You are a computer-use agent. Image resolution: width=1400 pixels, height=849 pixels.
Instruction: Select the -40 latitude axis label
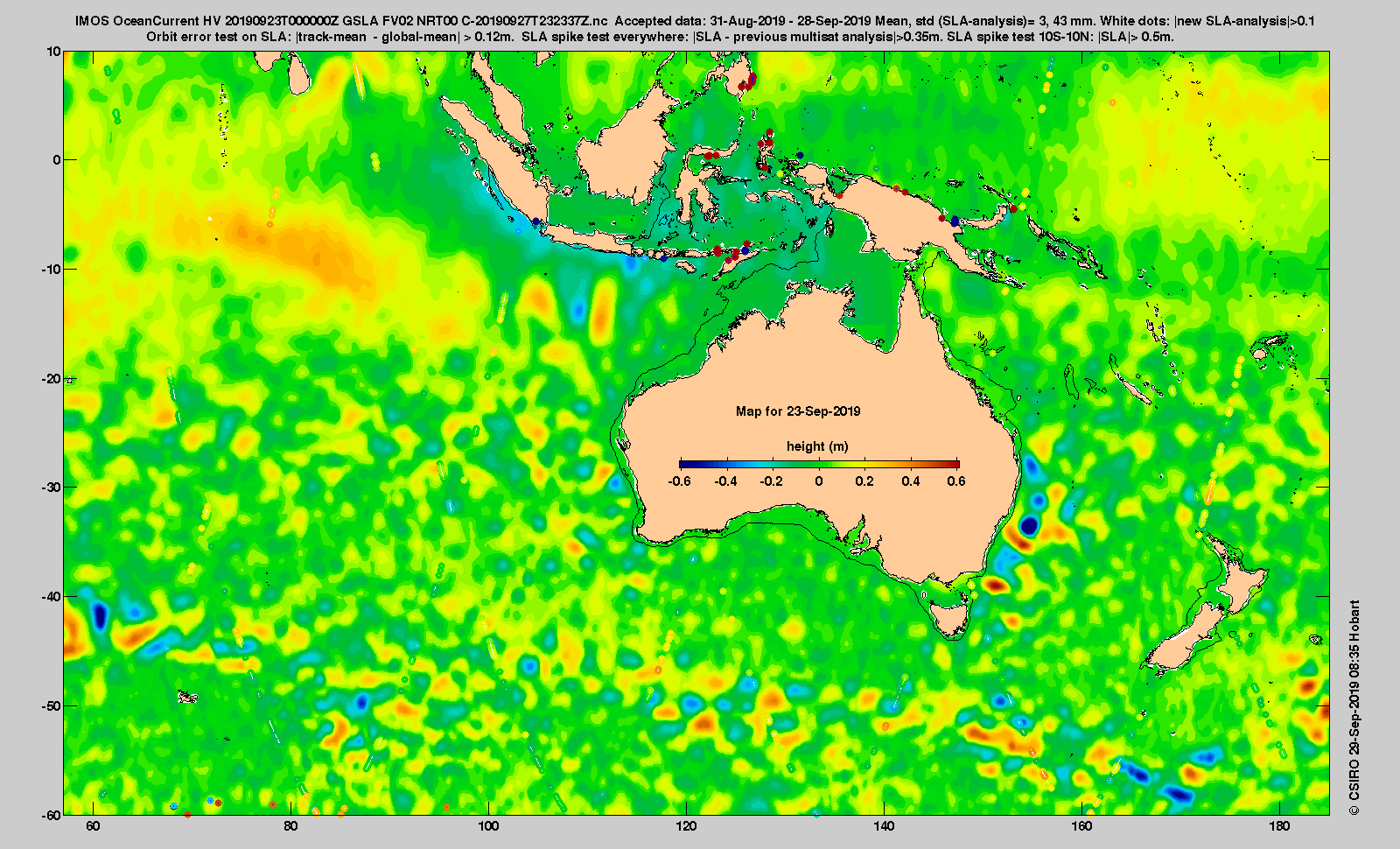(x=52, y=597)
